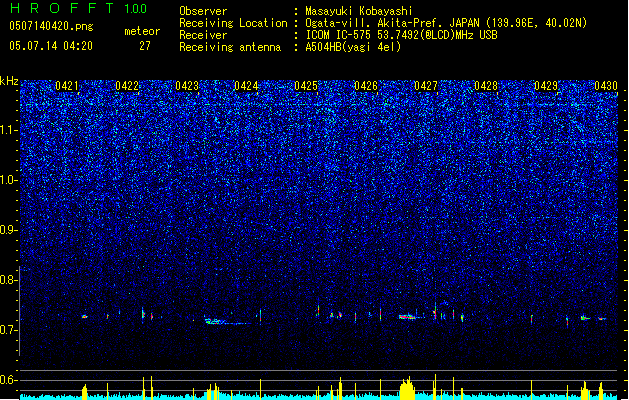
Task: Click the 0429 time marker
Action: pos(546,86)
